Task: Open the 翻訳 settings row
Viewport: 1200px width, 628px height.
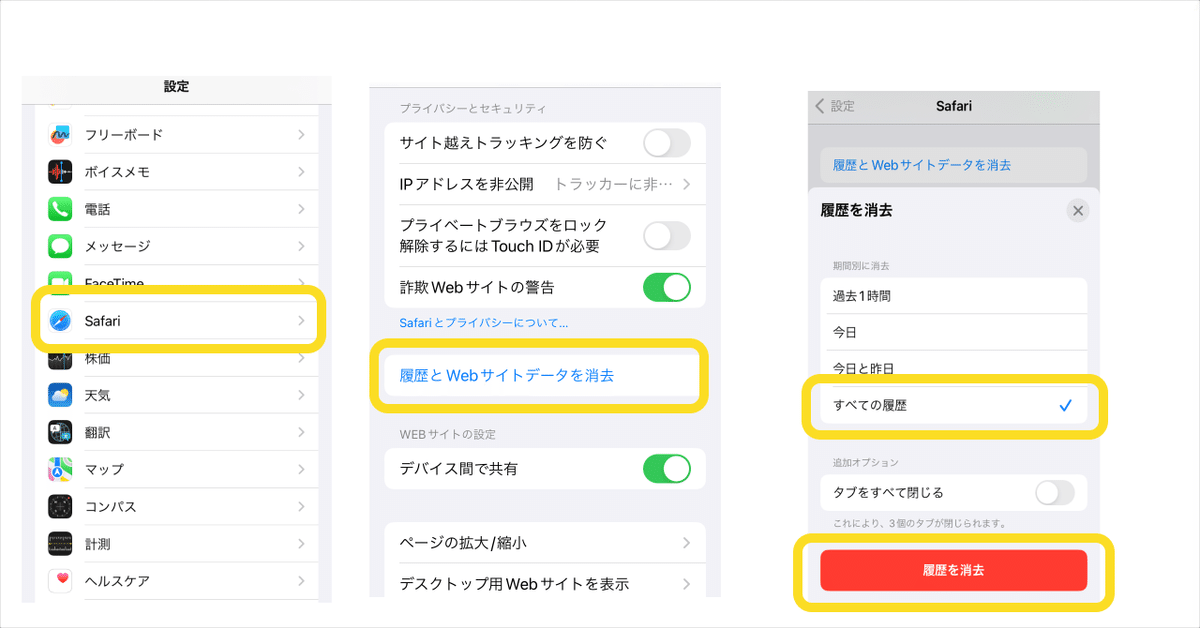Action: pos(177,432)
